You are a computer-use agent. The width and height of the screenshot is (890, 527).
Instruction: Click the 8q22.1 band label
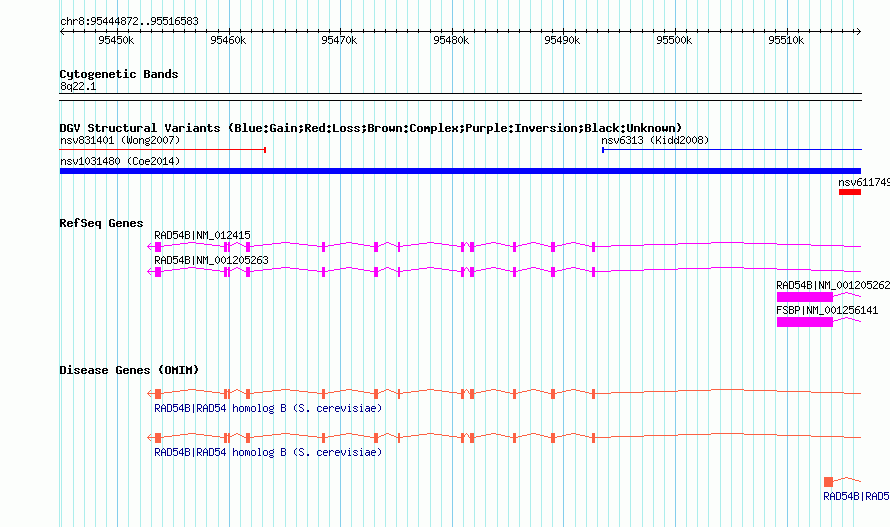tap(78, 87)
